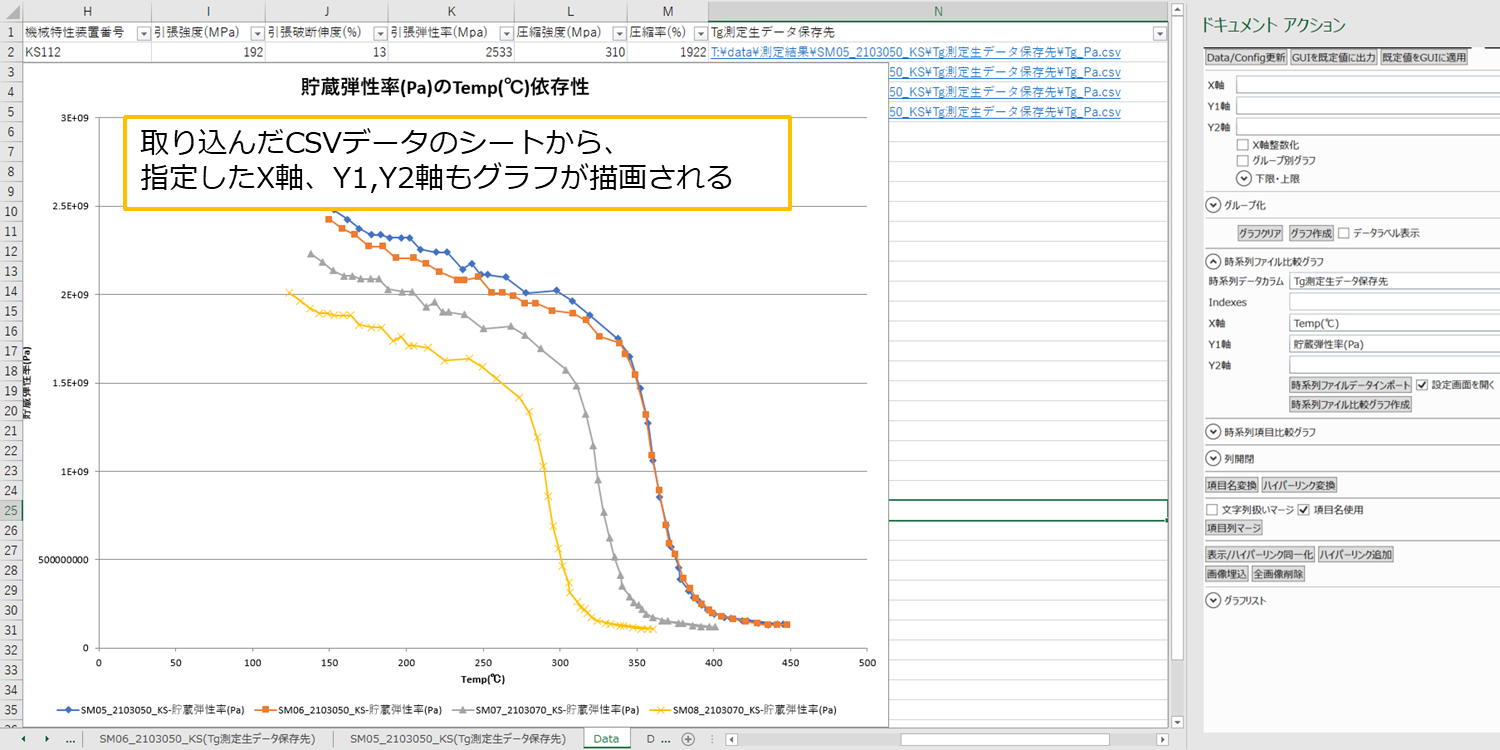Uncheck the 項目名使用 checkbox
1500x750 pixels.
tap(1303, 509)
